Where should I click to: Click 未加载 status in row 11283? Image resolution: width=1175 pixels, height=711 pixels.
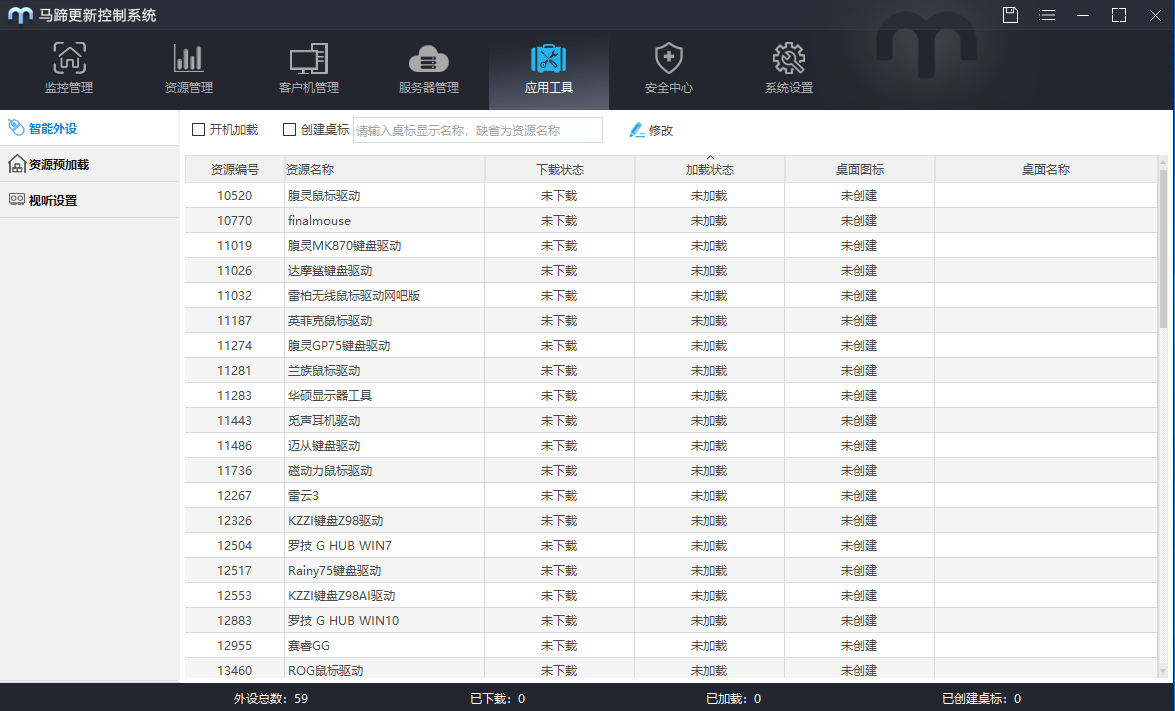[709, 396]
